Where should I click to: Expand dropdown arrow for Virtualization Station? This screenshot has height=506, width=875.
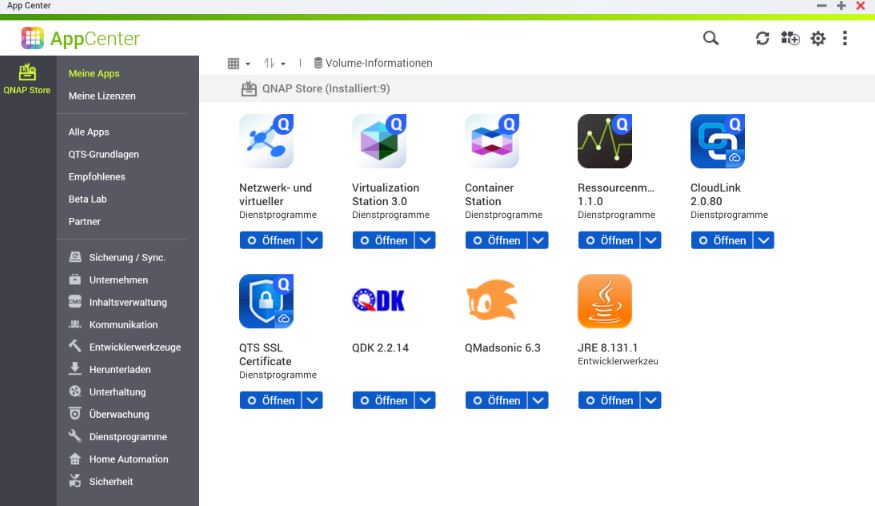tap(425, 240)
